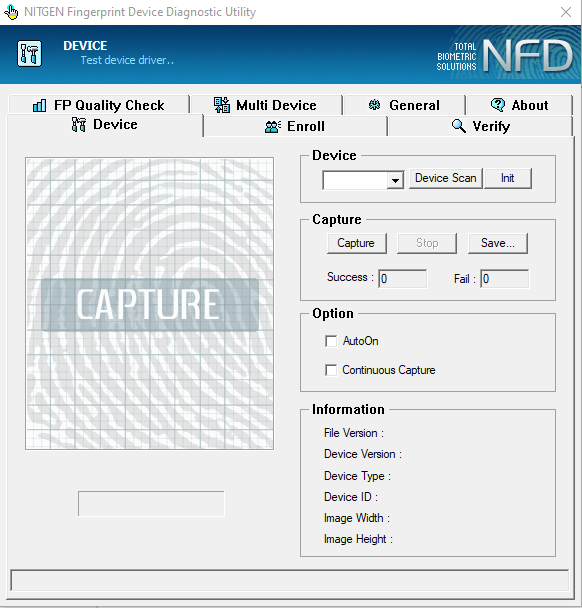Click the NFD logo in the banner
Image resolution: width=582 pixels, height=608 pixels.
(528, 56)
